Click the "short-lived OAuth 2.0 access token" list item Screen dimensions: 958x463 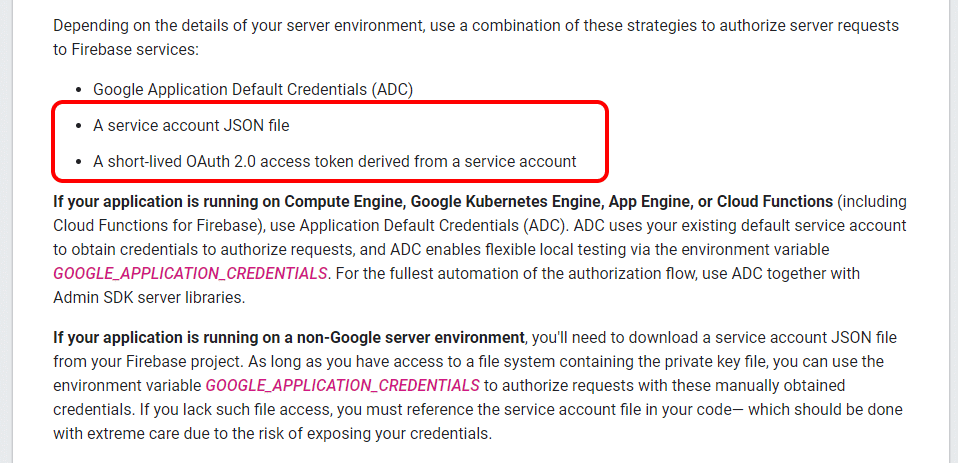point(334,161)
